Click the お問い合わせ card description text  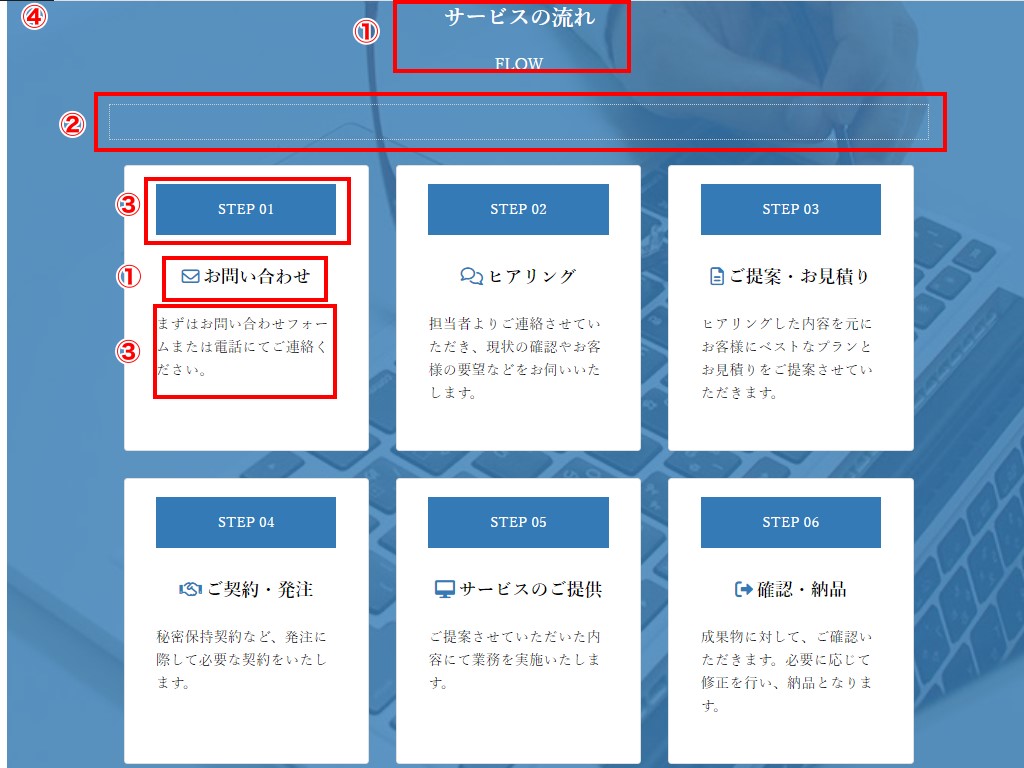[242, 347]
